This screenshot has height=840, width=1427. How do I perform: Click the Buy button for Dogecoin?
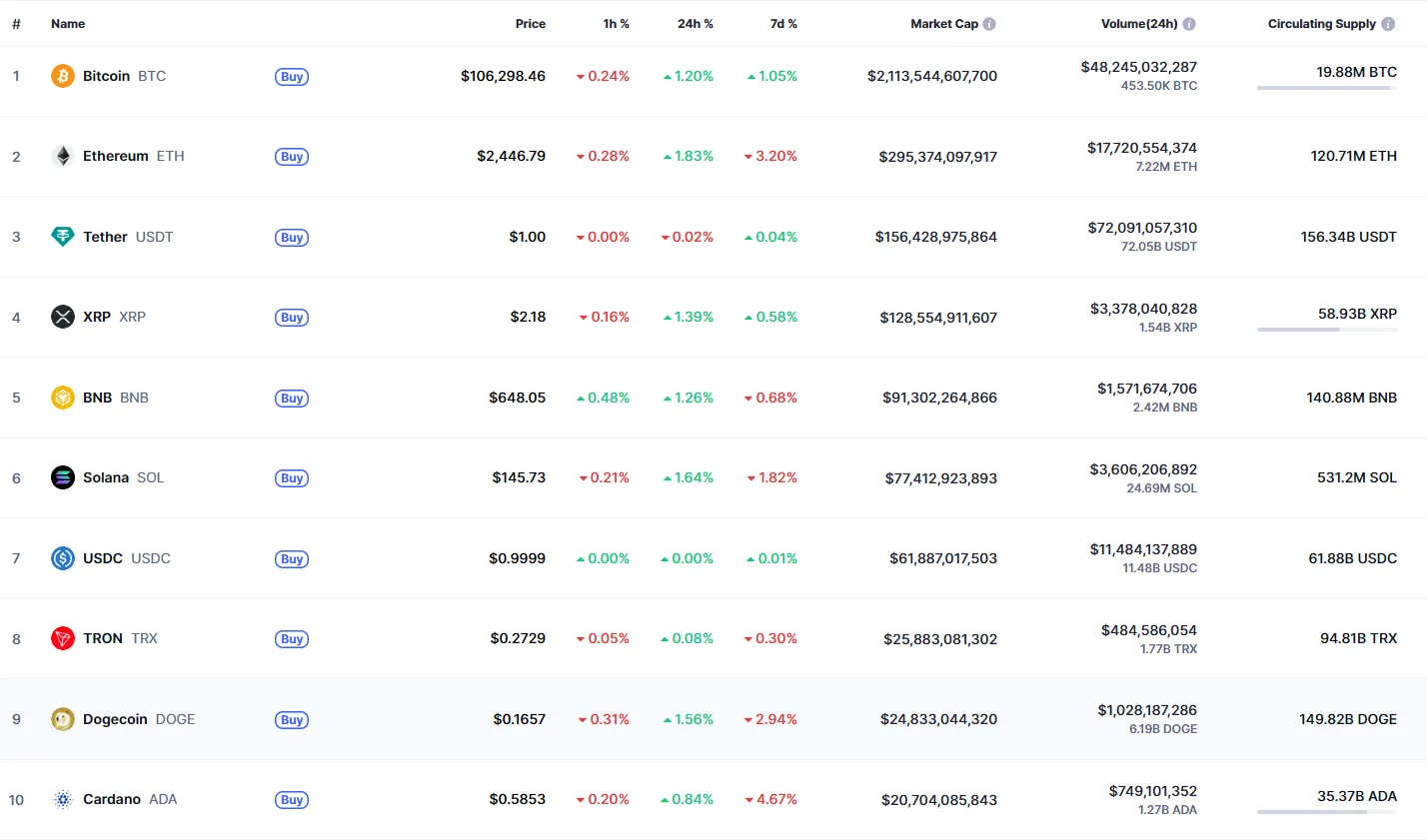coord(292,720)
